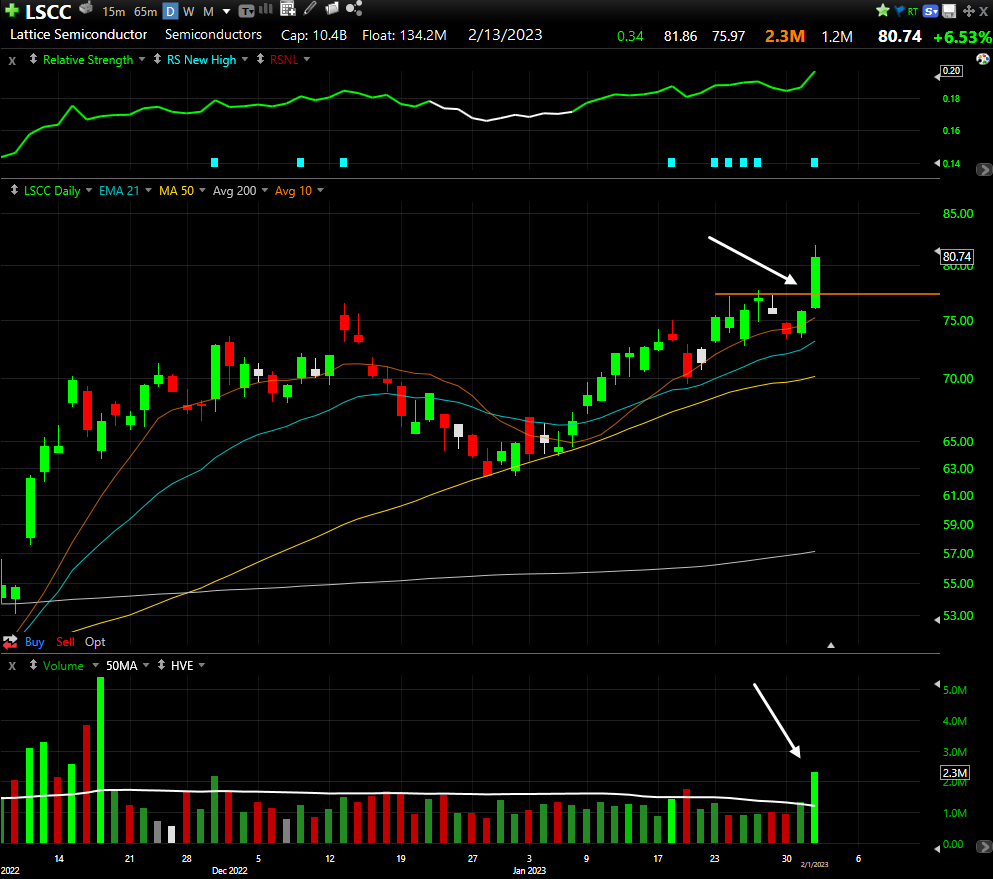Open the color palette icon

982,60
